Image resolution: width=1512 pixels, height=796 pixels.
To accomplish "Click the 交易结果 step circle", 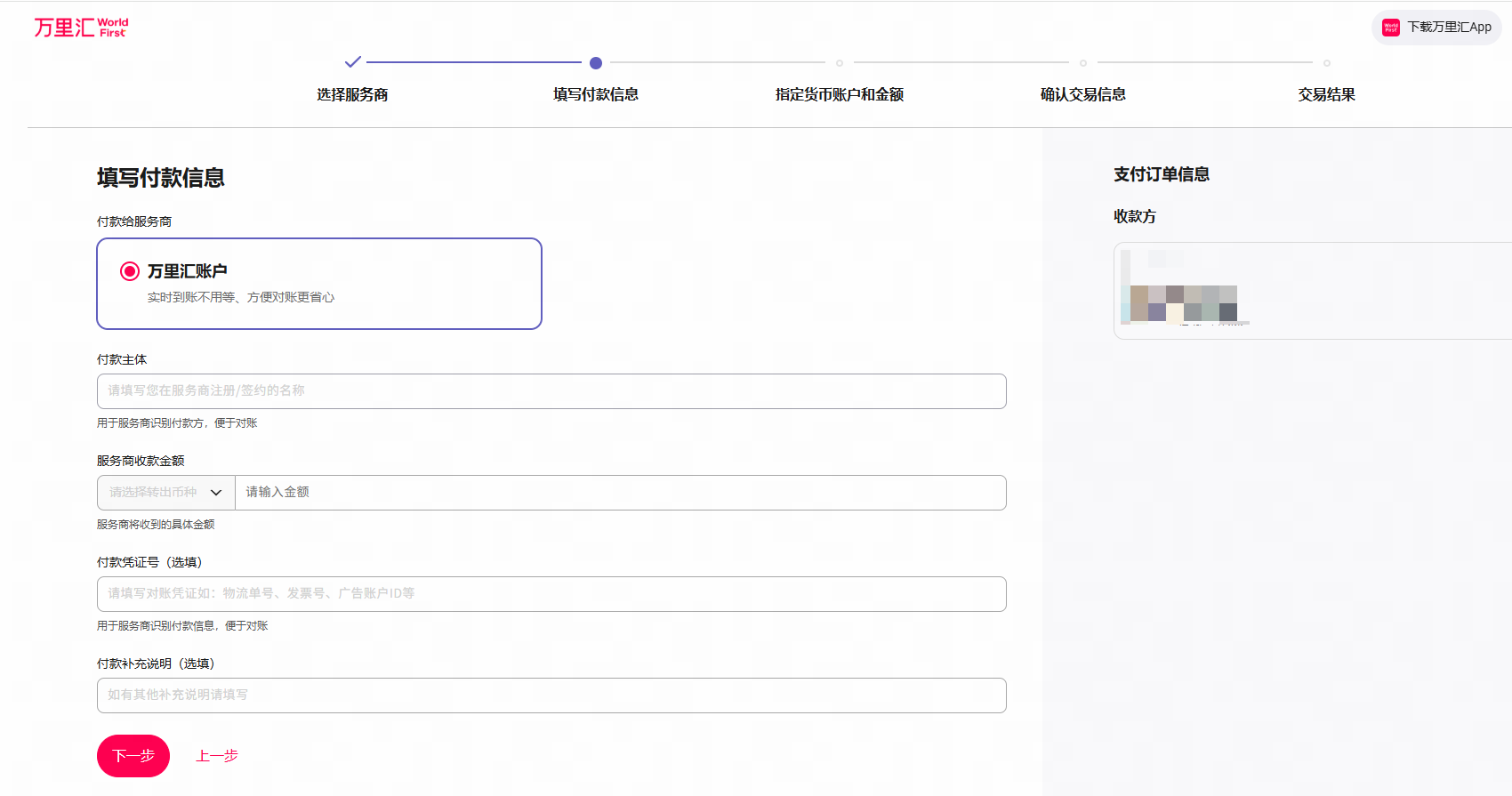I will 1327,63.
